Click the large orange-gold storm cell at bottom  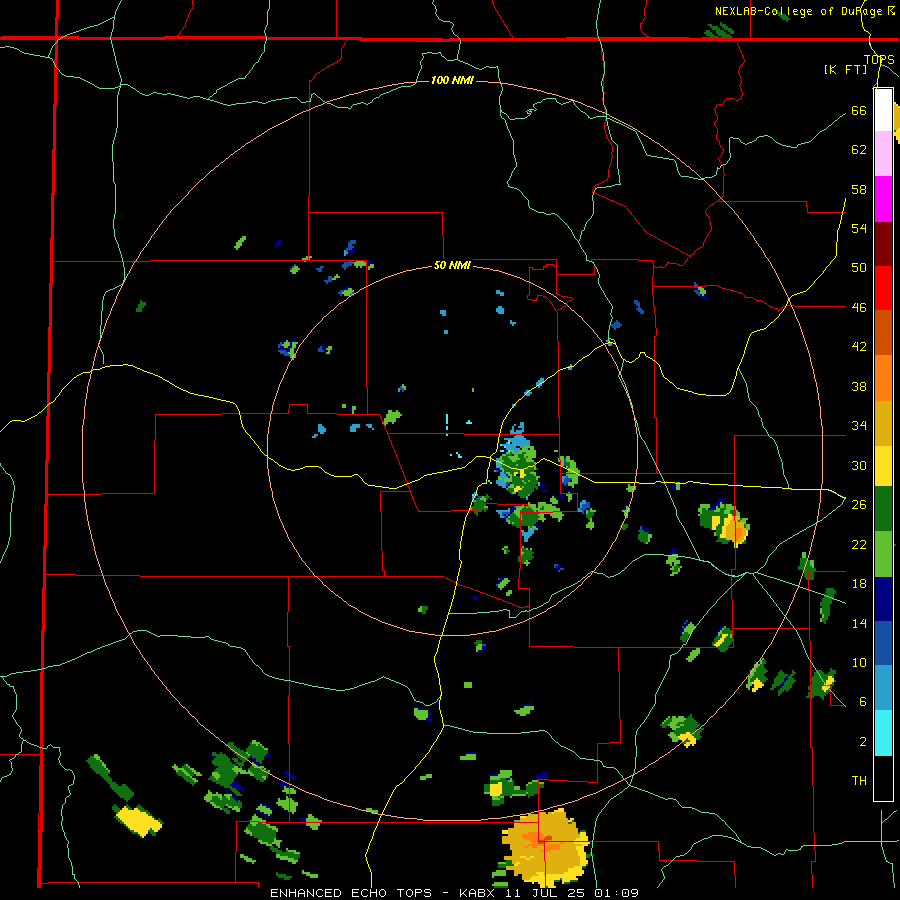tap(545, 847)
